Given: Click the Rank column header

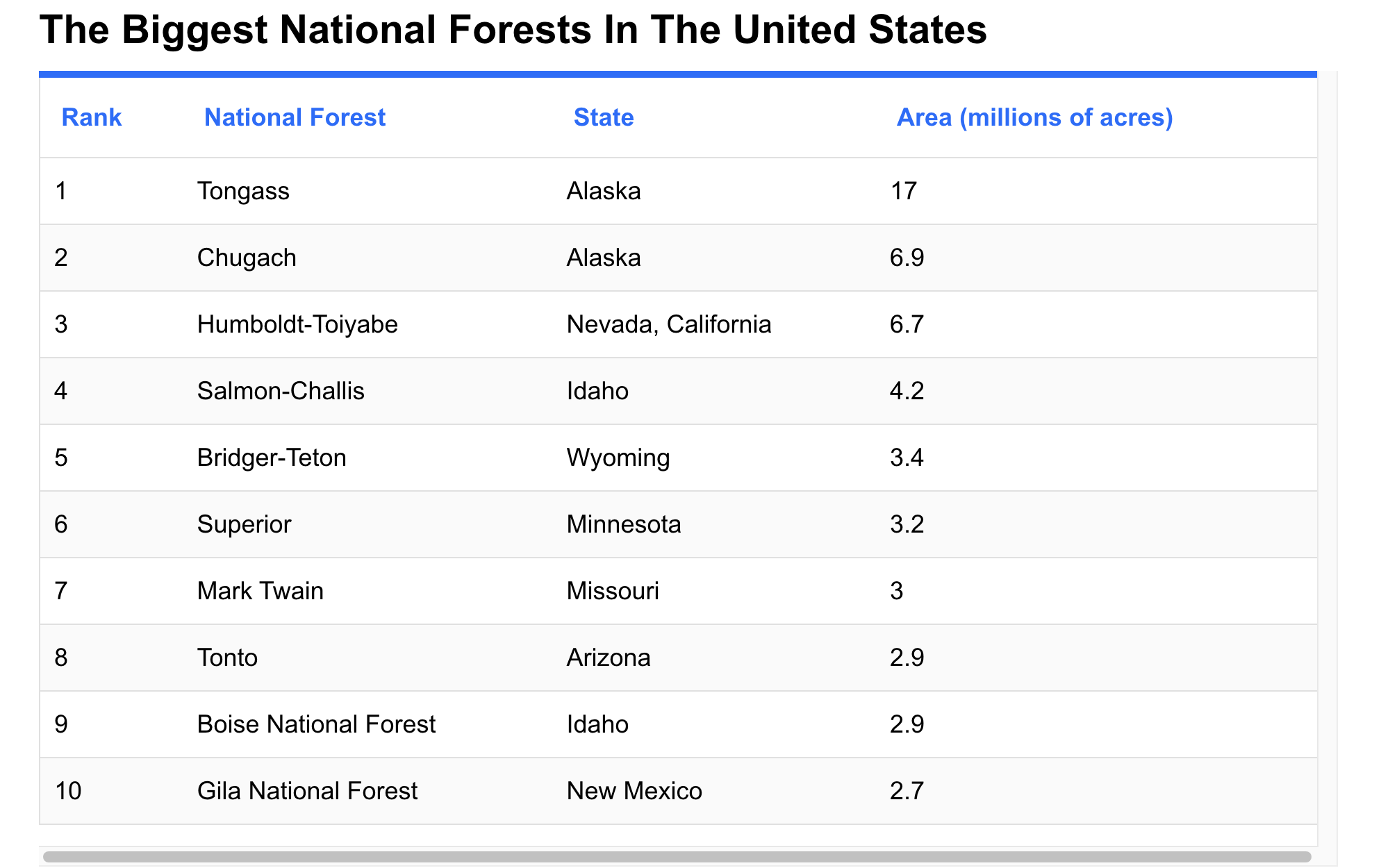Looking at the screenshot, I should tap(92, 117).
